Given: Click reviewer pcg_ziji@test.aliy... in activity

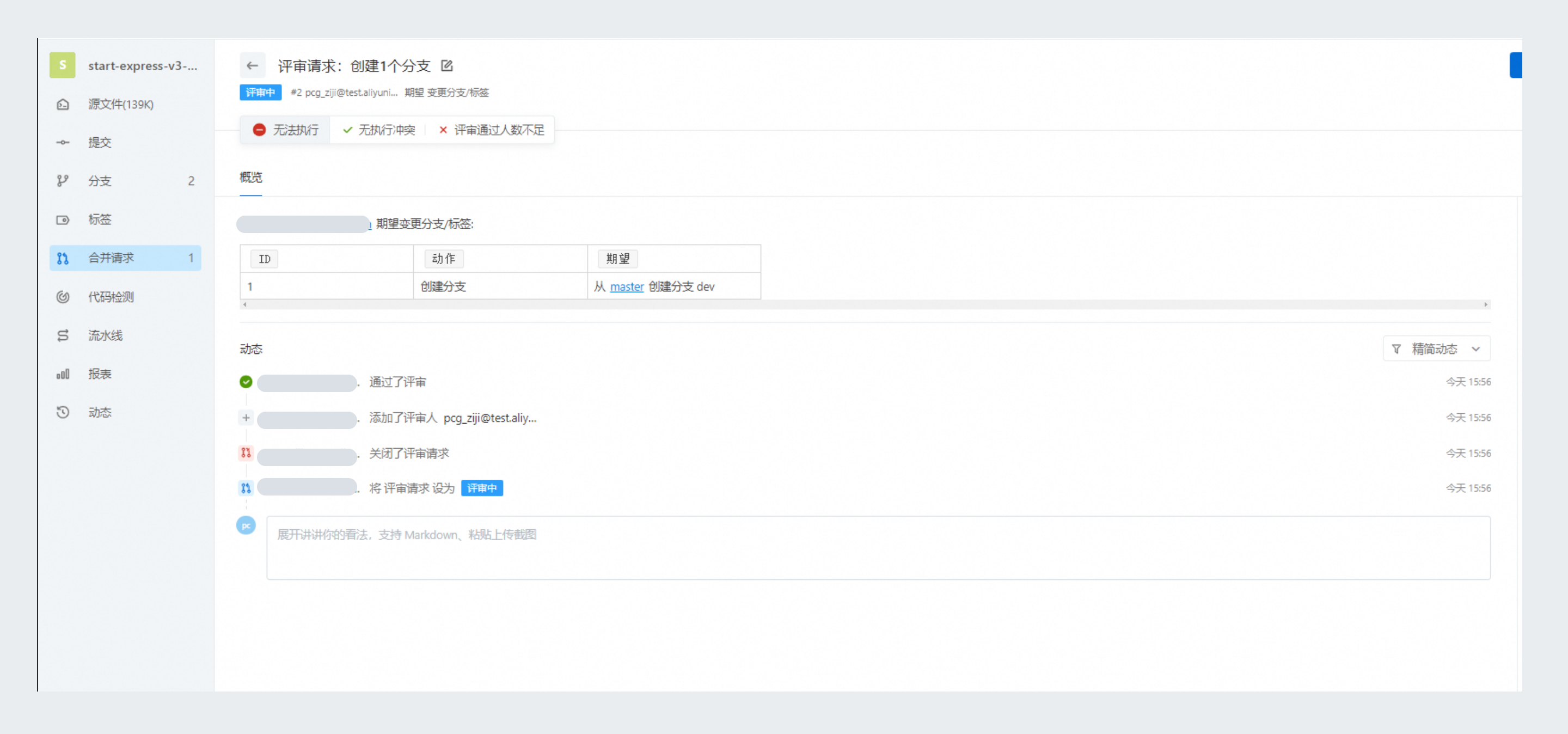Looking at the screenshot, I should point(490,418).
